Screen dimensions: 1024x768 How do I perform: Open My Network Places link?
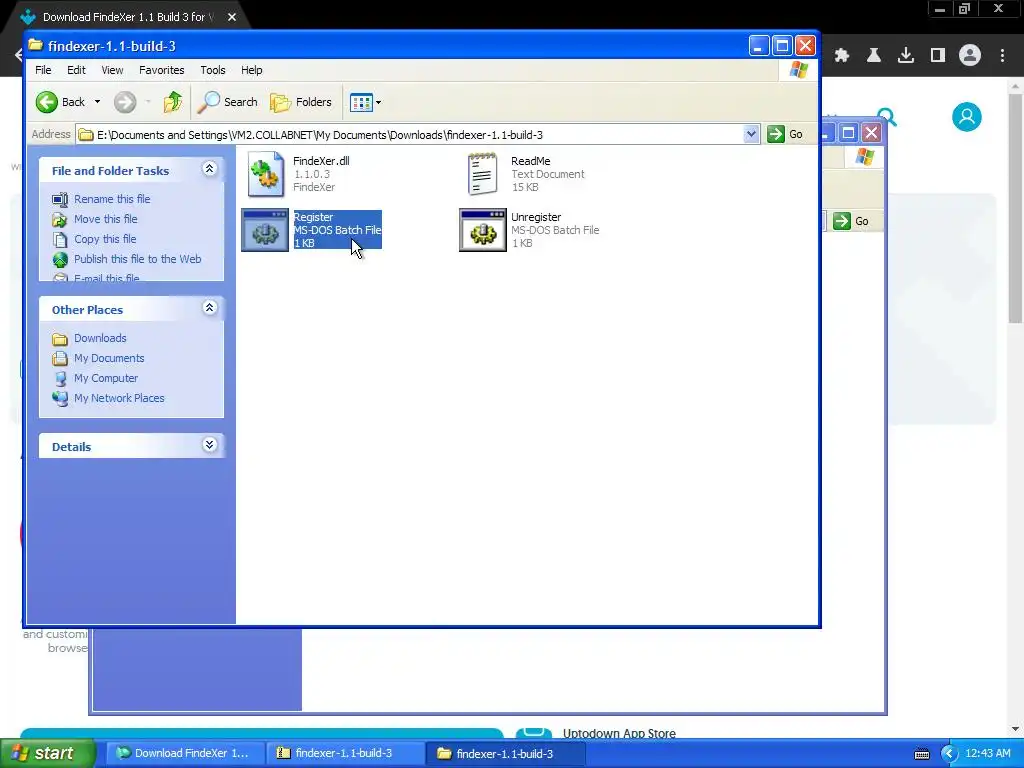click(x=119, y=398)
